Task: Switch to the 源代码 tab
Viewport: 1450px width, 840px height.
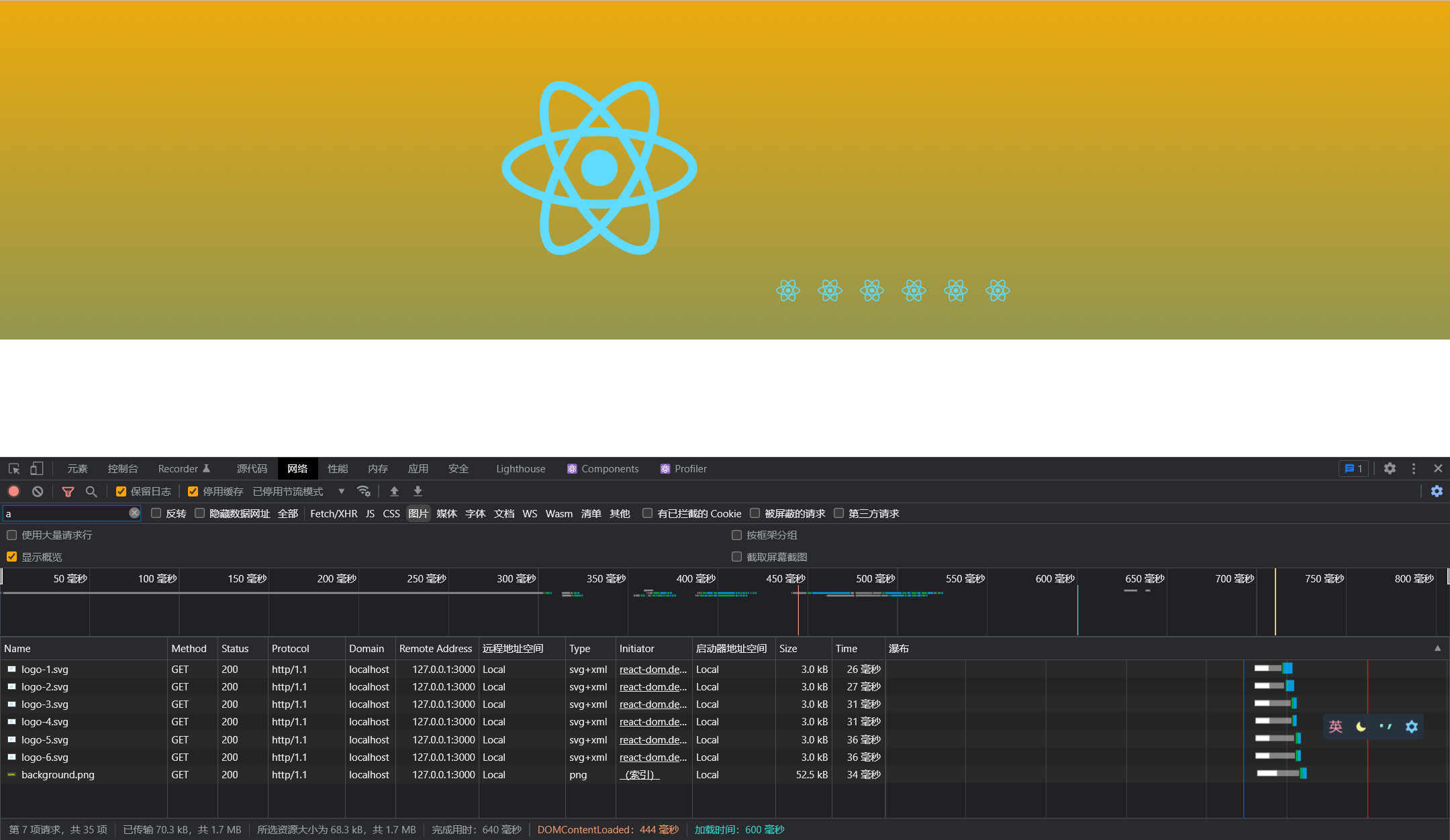Action: (x=252, y=468)
